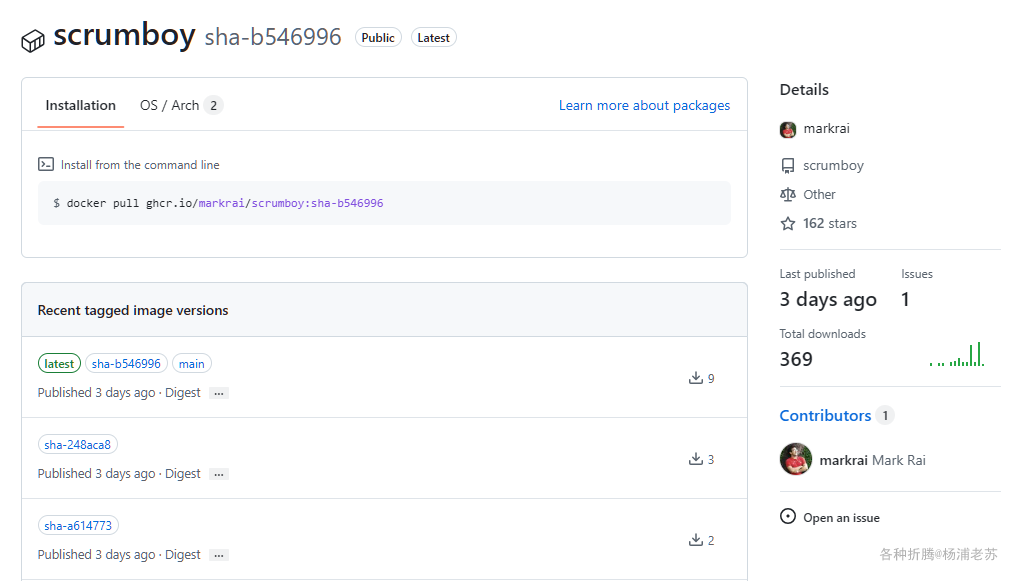Click Mark Rai's contributor avatar thumbnail

(x=796, y=459)
